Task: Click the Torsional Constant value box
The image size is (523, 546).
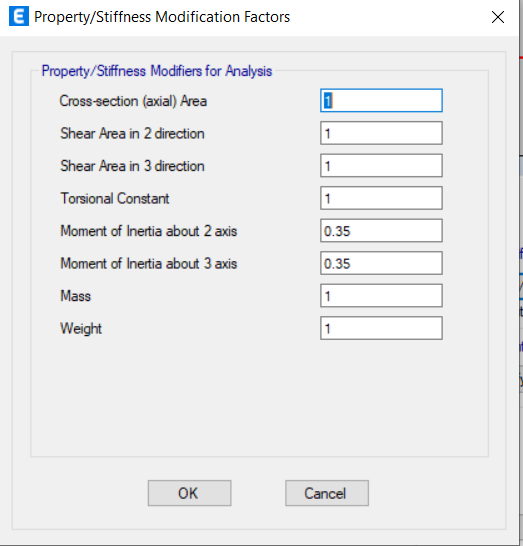Action: (381, 198)
